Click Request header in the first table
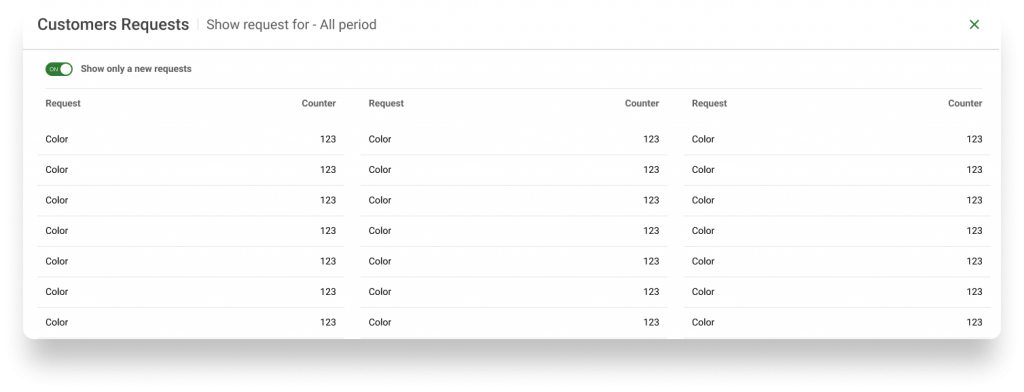Screen dimensions: 1024x392 point(63,103)
